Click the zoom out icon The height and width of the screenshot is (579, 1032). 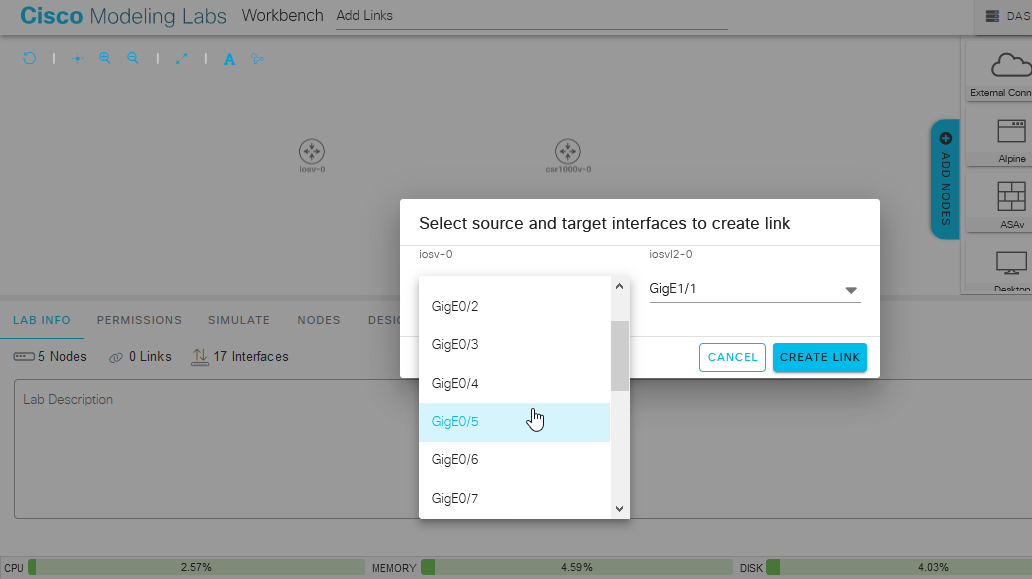pos(133,58)
